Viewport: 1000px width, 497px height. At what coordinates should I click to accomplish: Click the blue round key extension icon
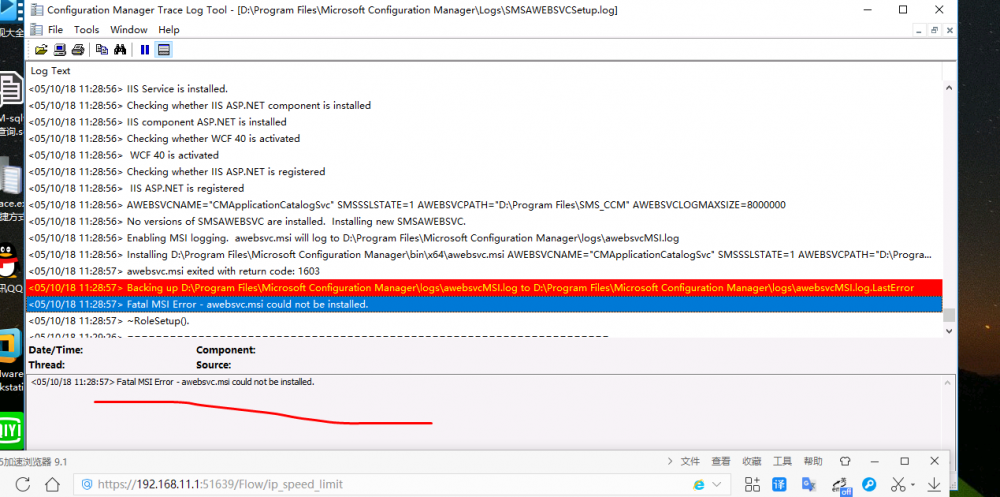pos(869,484)
